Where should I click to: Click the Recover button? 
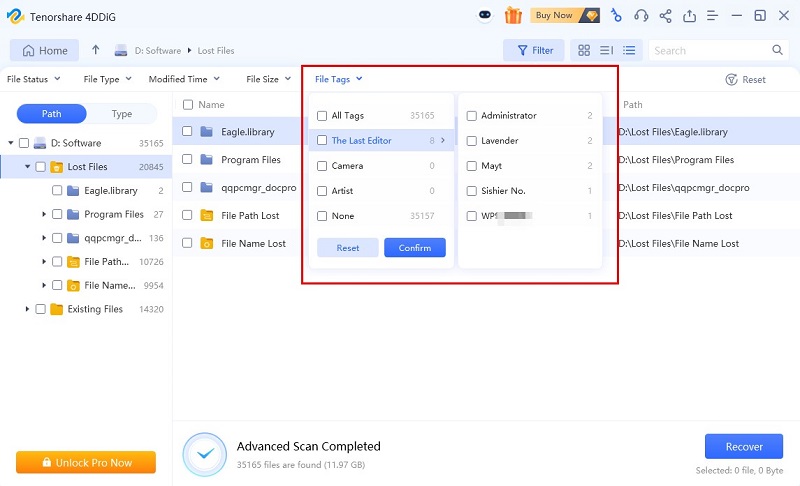click(x=744, y=447)
